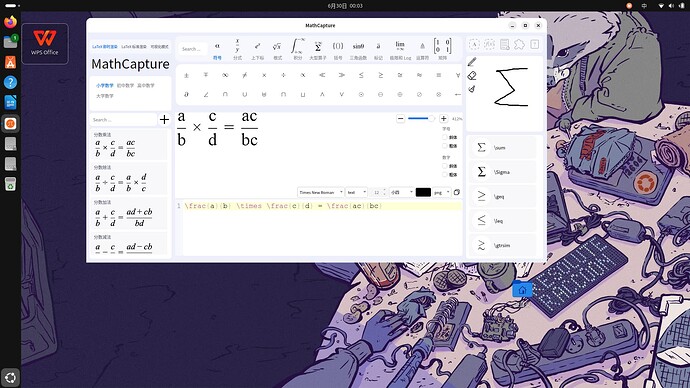Insert the left arrow ← symbol
Image resolution: width=690 pixels, height=388 pixels.
[x=458, y=94]
